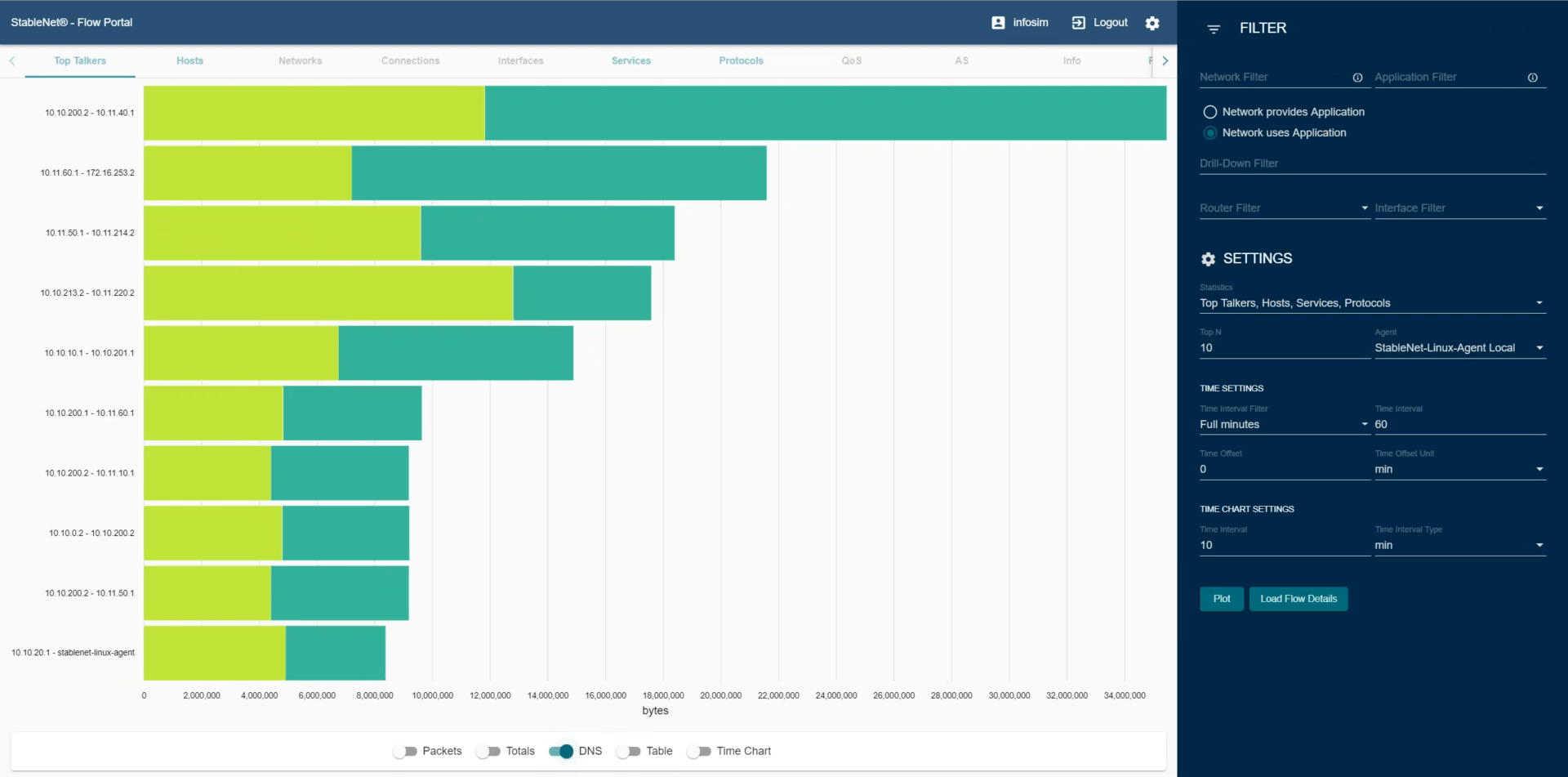Click the Top N input field
The image size is (1568, 777).
(1282, 348)
